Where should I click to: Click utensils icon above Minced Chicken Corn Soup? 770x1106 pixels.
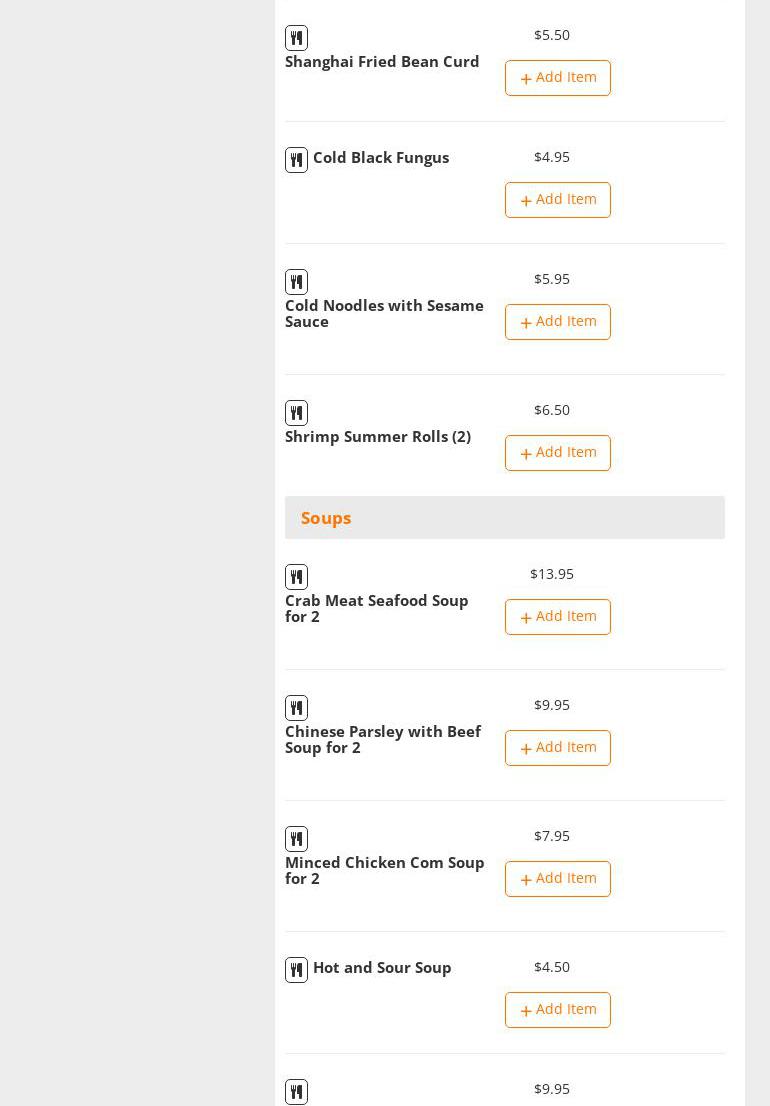point(296,839)
